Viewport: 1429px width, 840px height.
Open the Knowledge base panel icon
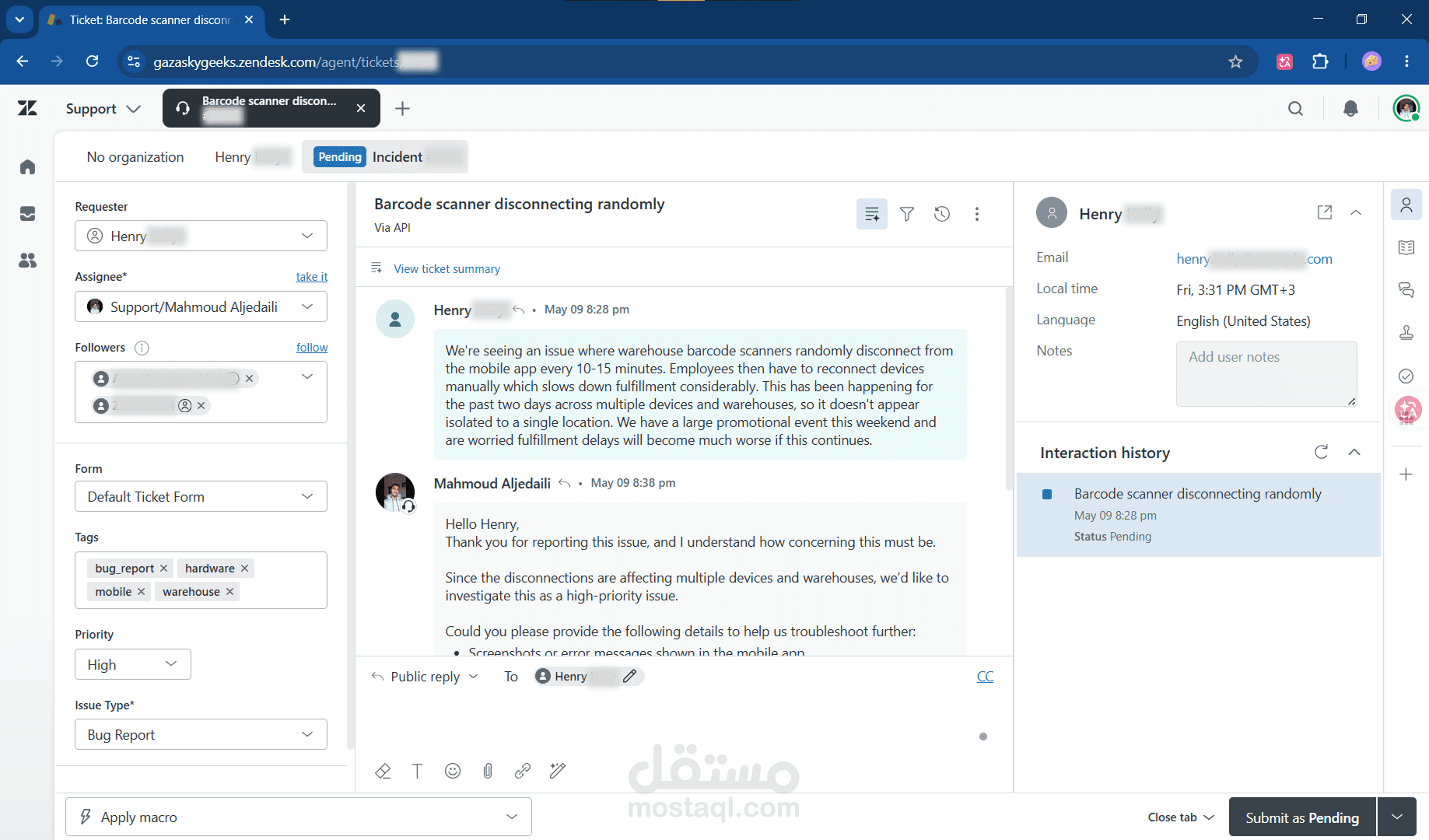tap(1406, 247)
